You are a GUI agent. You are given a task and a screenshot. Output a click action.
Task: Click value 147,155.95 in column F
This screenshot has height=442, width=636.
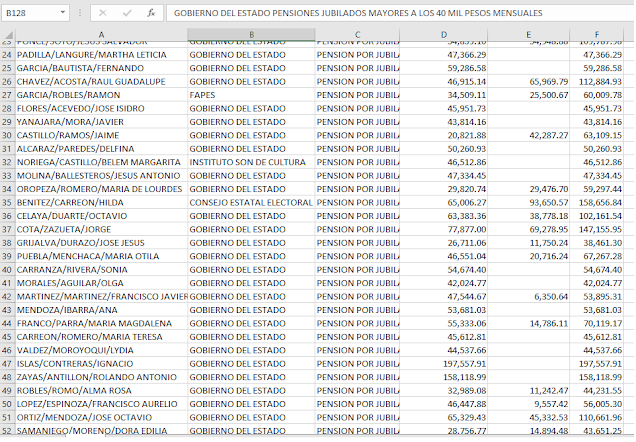coord(600,230)
